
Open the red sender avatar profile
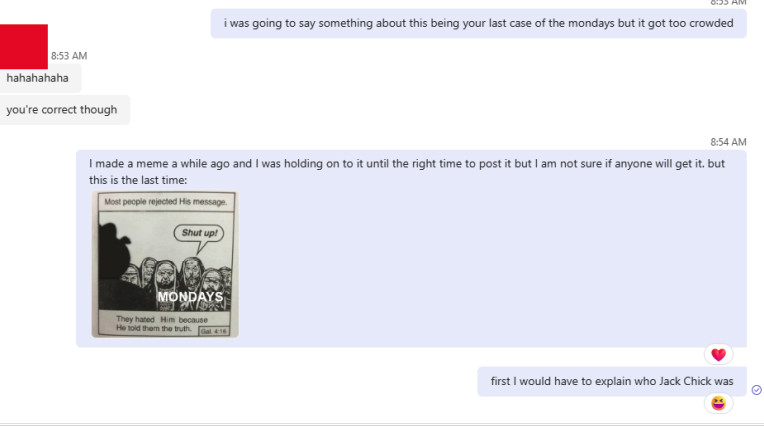[x=24, y=46]
